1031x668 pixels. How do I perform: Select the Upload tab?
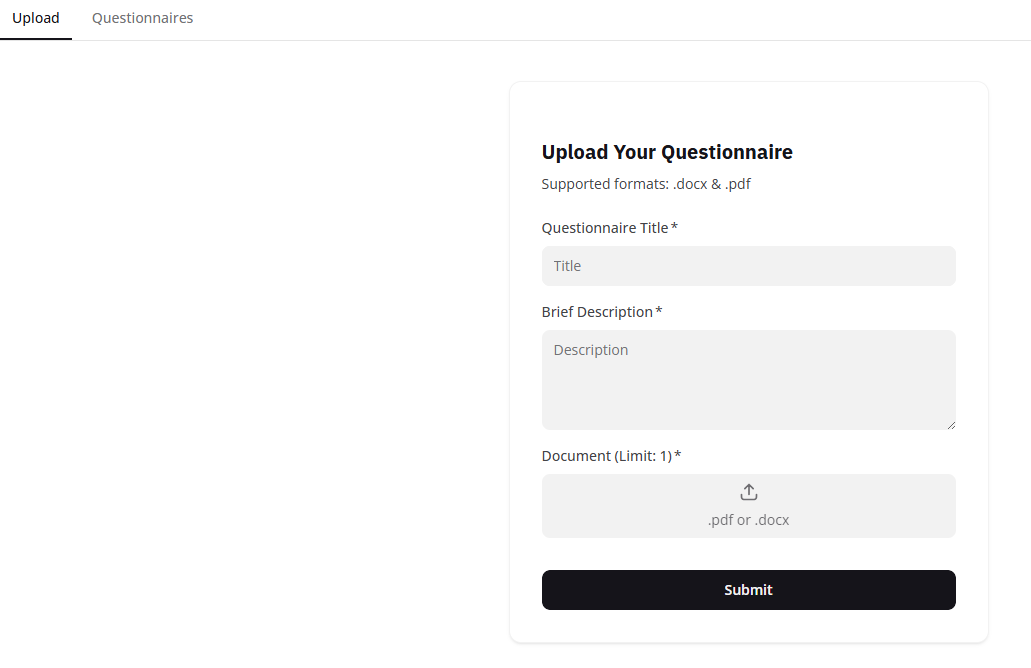pyautogui.click(x=36, y=18)
